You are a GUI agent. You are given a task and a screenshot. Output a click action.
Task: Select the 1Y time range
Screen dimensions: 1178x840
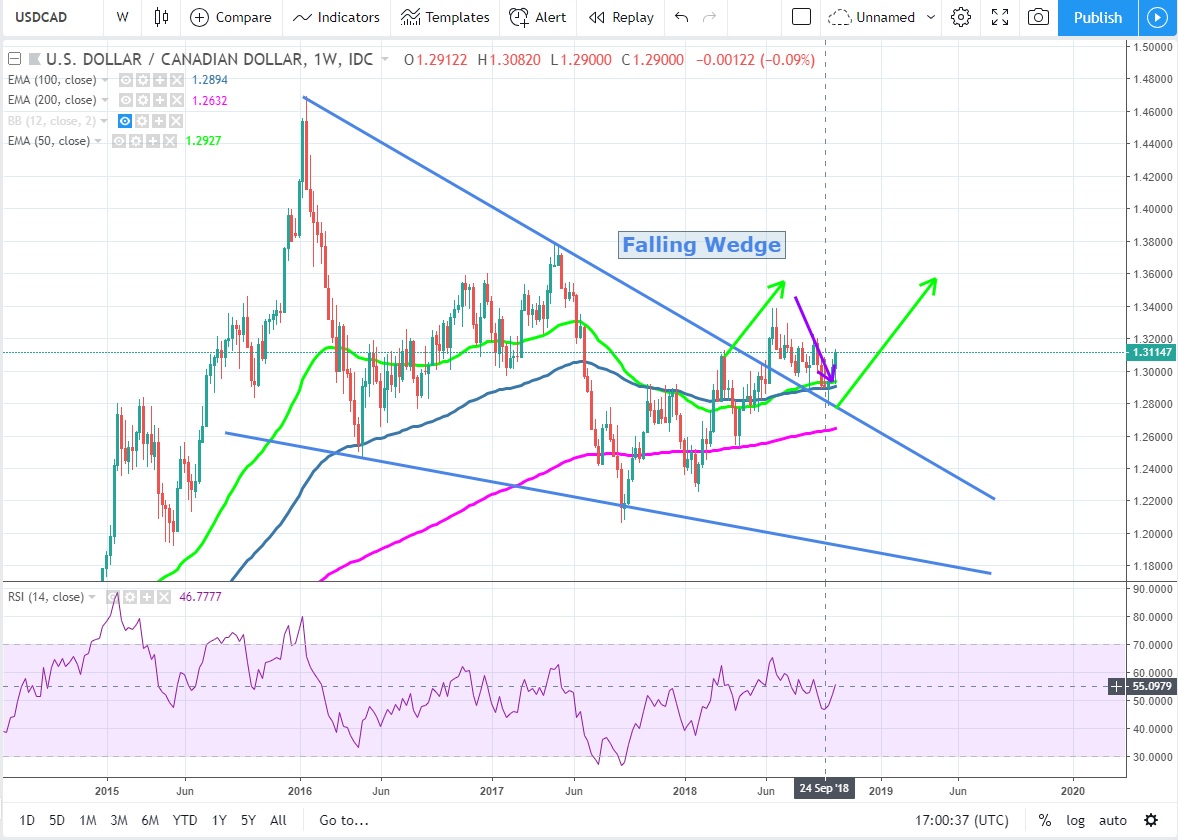(x=218, y=820)
